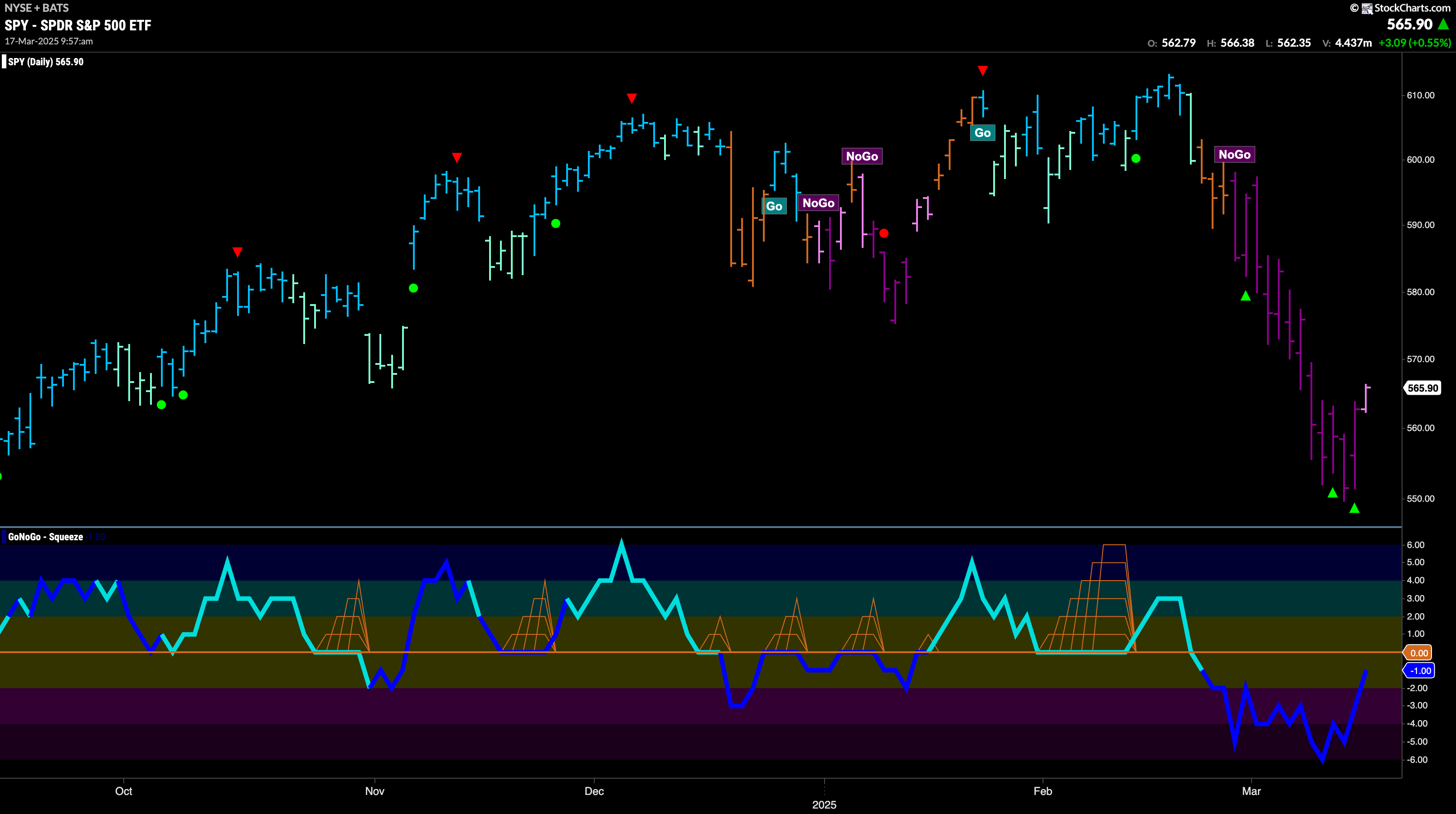Click the green circle marker in late November
Image resolution: width=1456 pixels, height=814 pixels.
(x=556, y=223)
